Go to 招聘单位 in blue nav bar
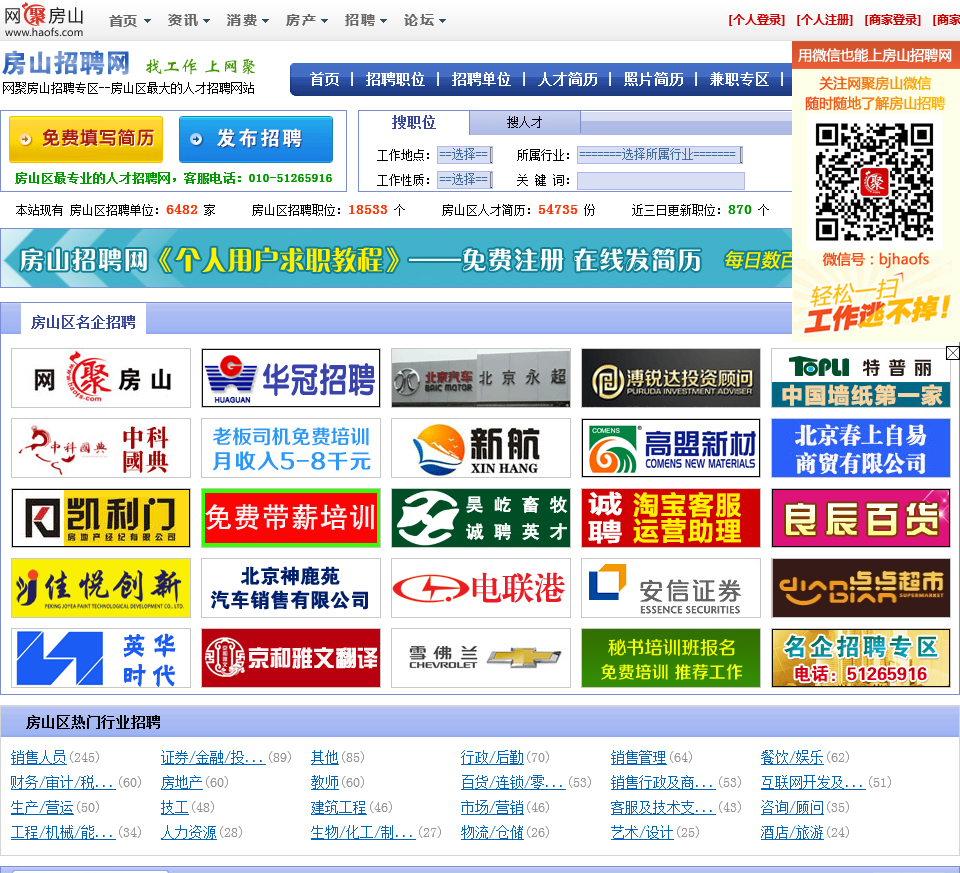The height and width of the screenshot is (873, 960). point(481,80)
